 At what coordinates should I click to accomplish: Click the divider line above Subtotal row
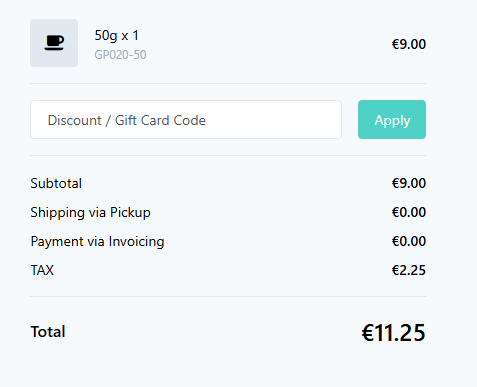228,155
